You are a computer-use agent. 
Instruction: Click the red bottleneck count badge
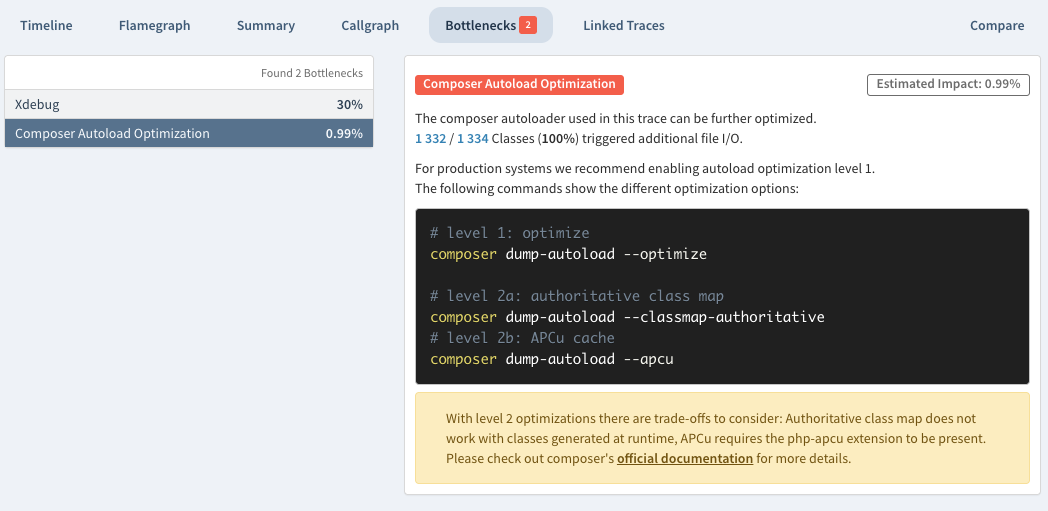click(x=527, y=25)
